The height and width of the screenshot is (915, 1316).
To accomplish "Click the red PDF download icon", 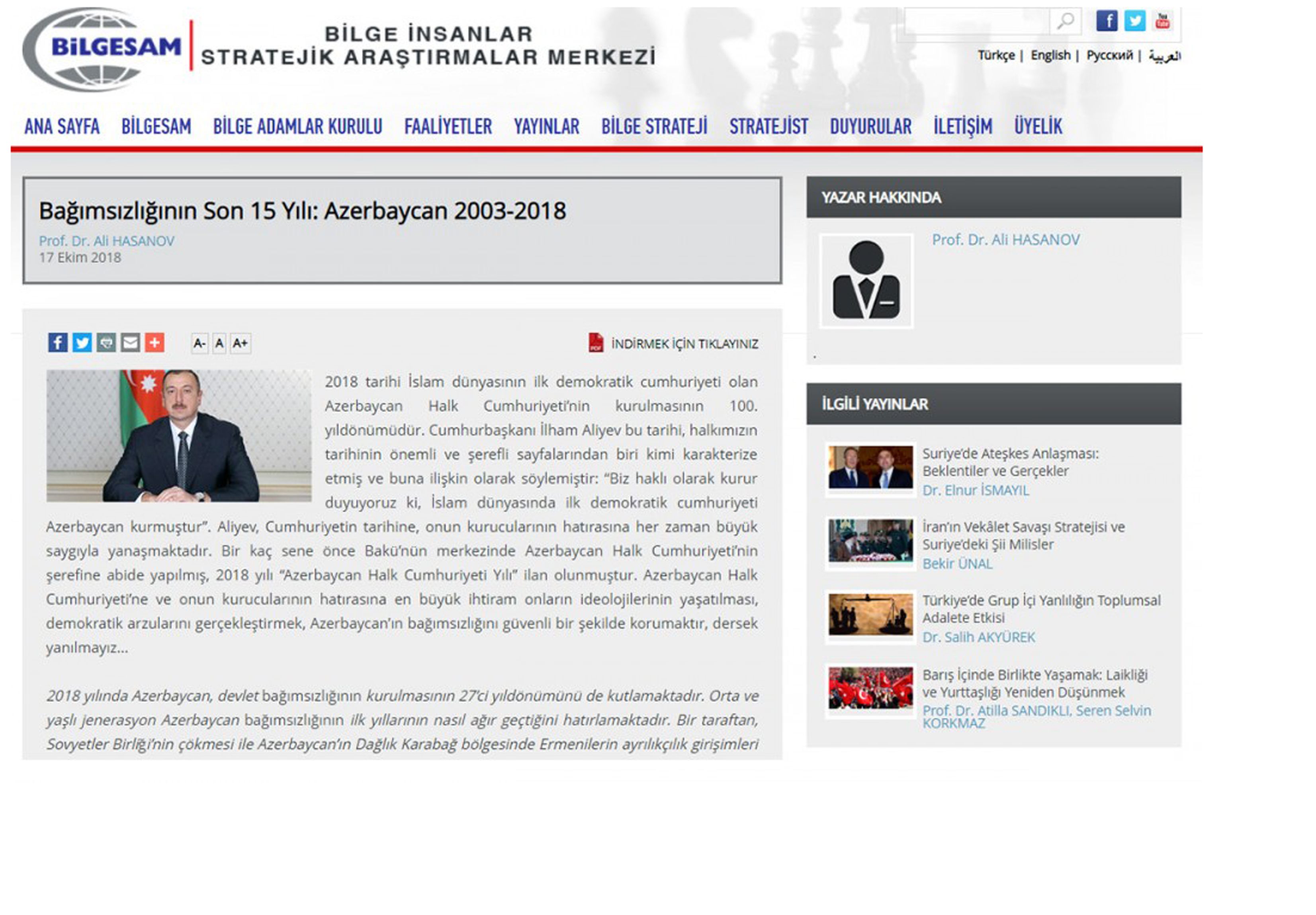I will pos(596,343).
